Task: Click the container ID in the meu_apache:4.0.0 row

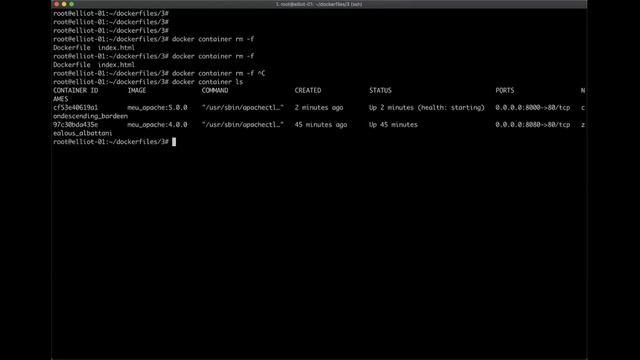Action: tap(76, 125)
